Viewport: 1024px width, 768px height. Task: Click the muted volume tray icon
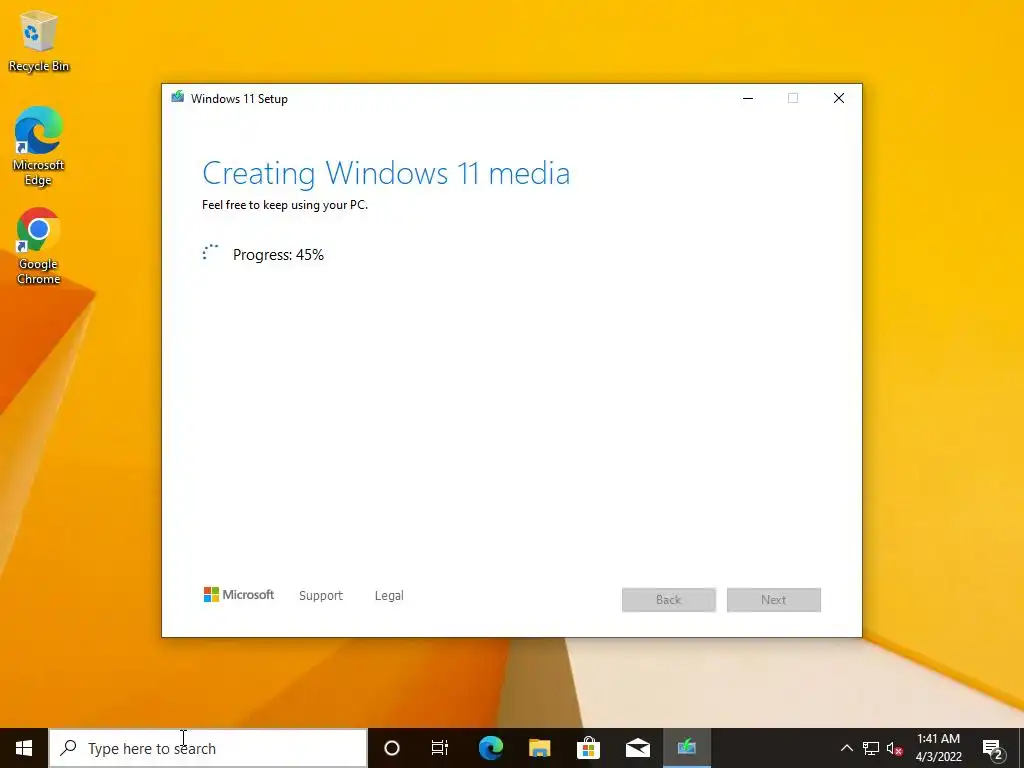[x=895, y=748]
